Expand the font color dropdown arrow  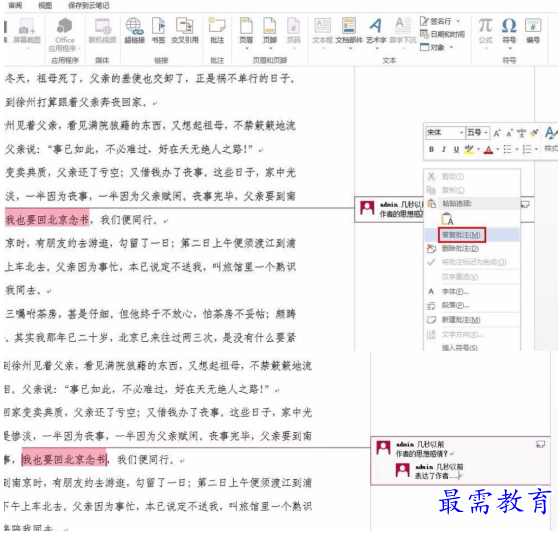498,149
